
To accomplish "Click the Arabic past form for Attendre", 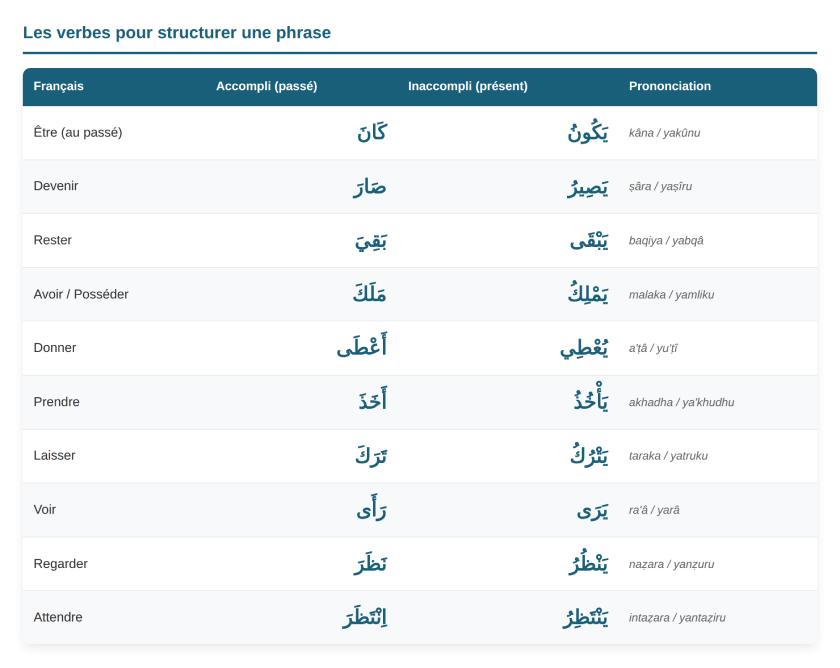I will tap(365, 617).
